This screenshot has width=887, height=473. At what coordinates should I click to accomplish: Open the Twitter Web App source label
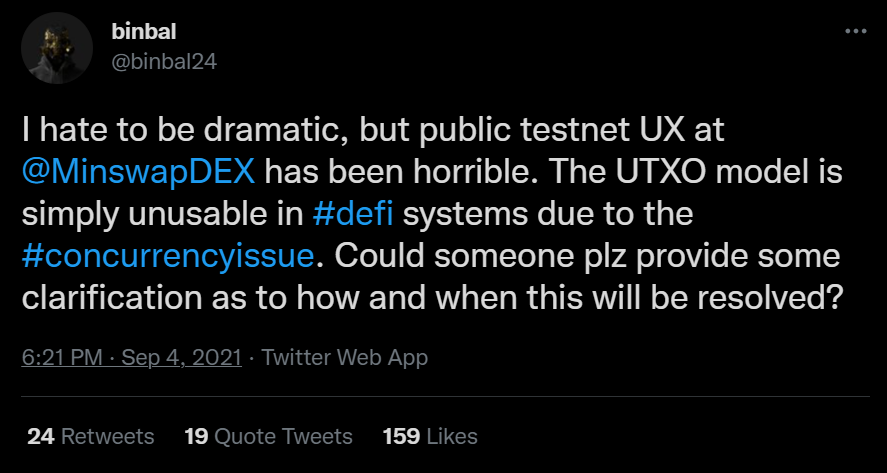pyautogui.click(x=345, y=357)
